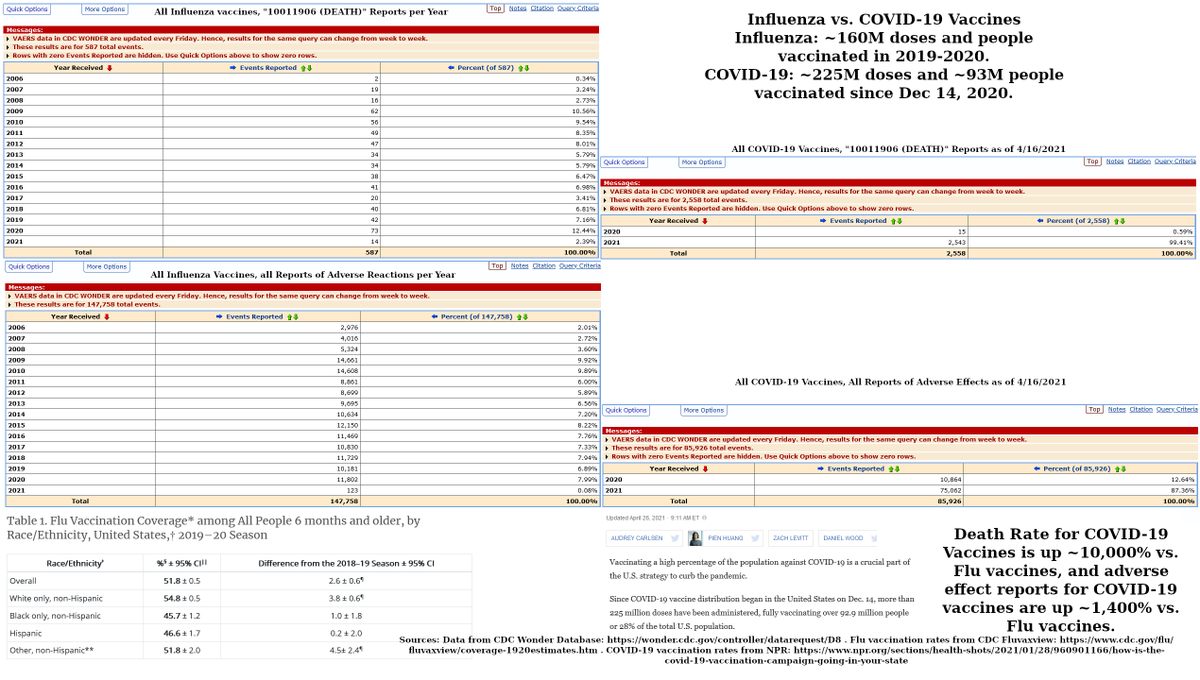
Task: Click the Zach Levitt author name
Action: click(791, 538)
